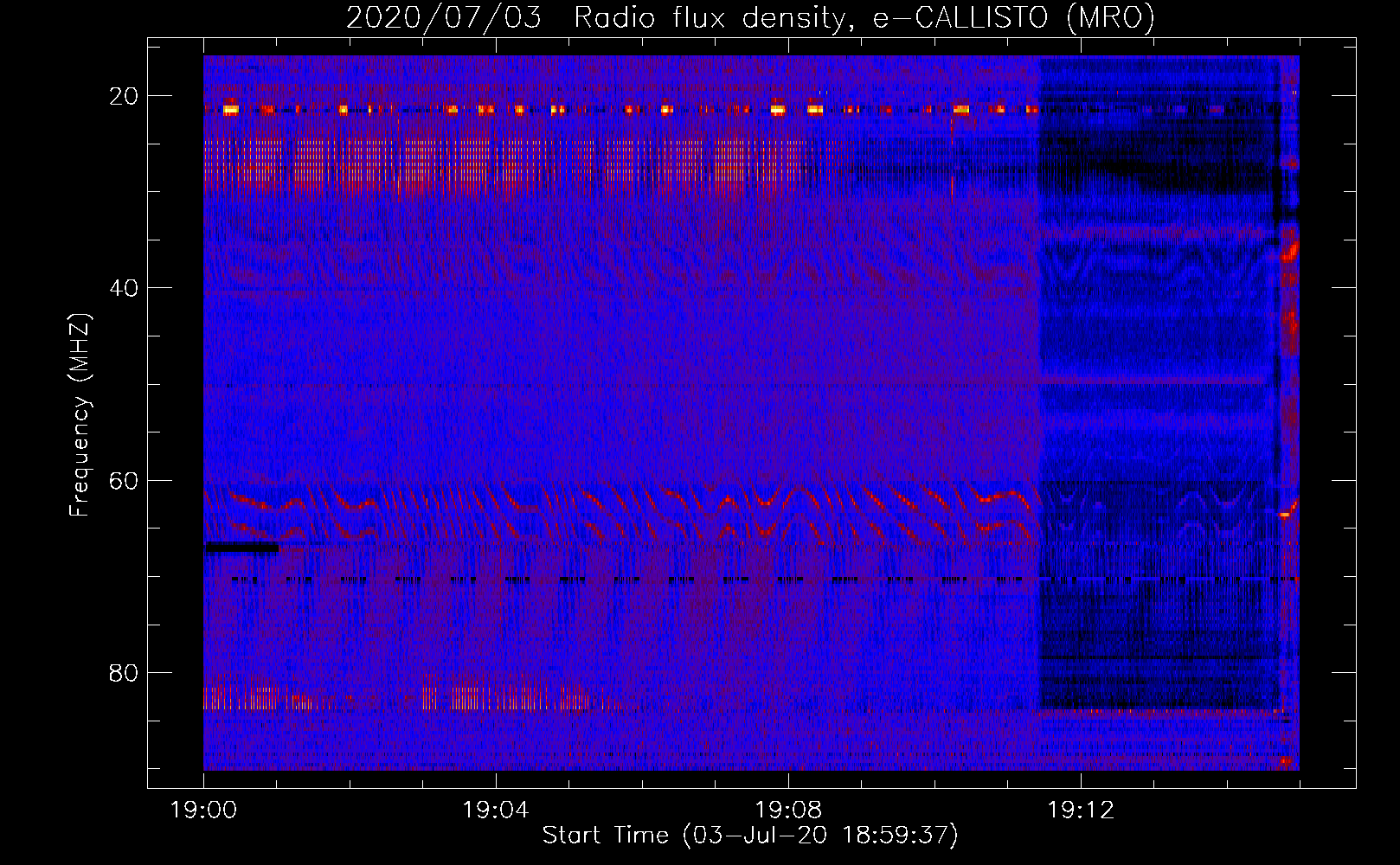
Task: Click the '19:08' time tick label
Action: point(788,811)
